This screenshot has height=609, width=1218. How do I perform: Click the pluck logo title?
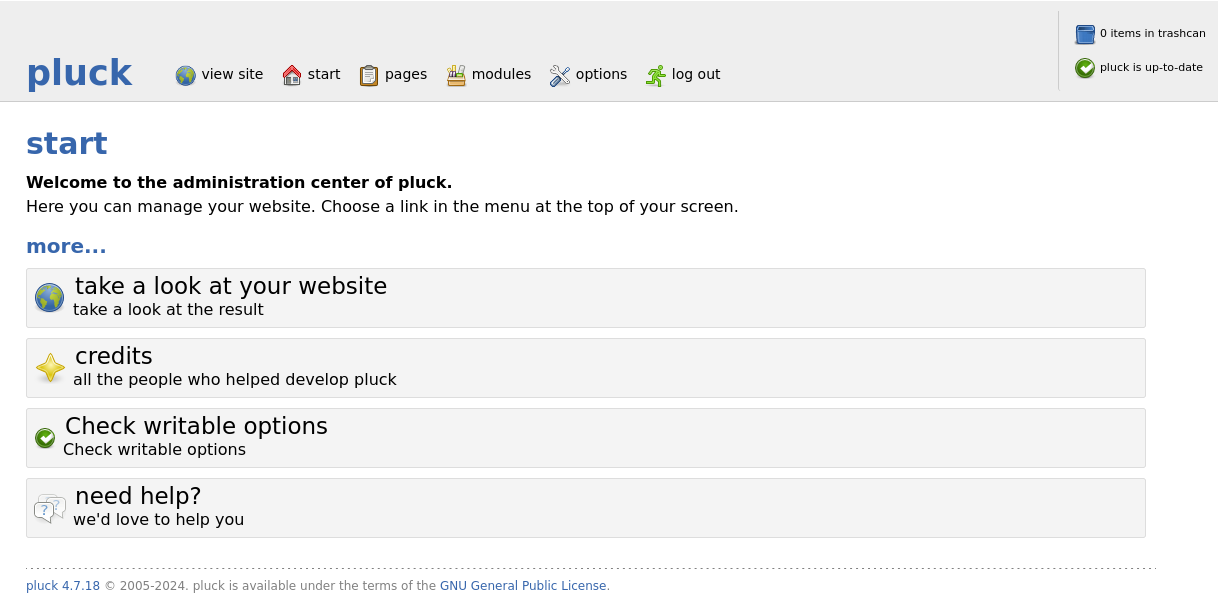[79, 73]
